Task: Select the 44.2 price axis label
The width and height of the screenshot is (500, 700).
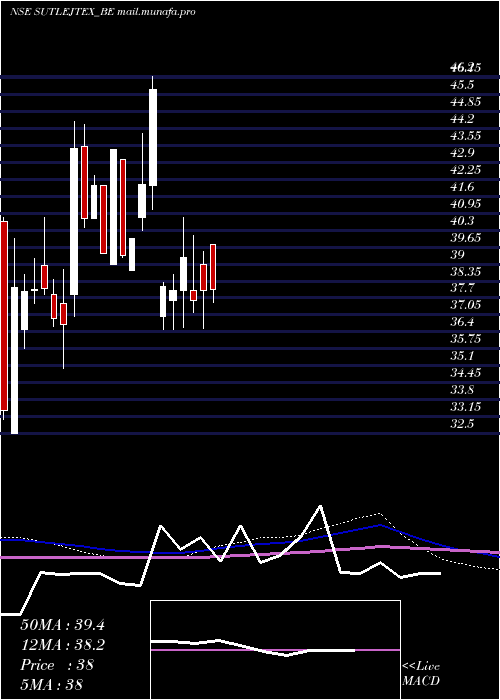Action: pyautogui.click(x=462, y=119)
